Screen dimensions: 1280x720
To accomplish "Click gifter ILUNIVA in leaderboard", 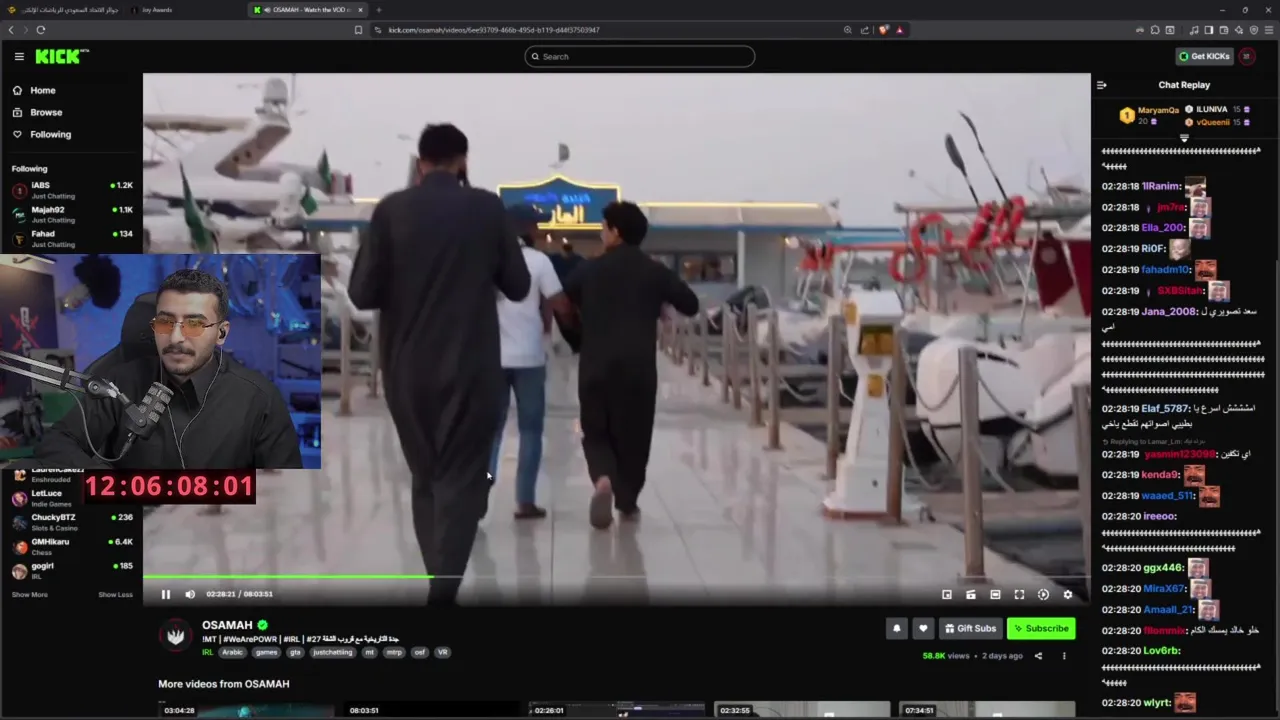I will 1211,109.
